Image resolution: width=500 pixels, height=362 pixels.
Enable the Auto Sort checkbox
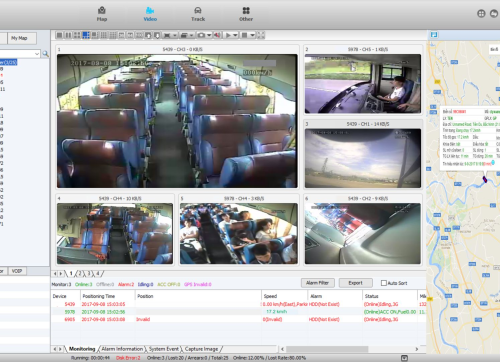(x=384, y=283)
